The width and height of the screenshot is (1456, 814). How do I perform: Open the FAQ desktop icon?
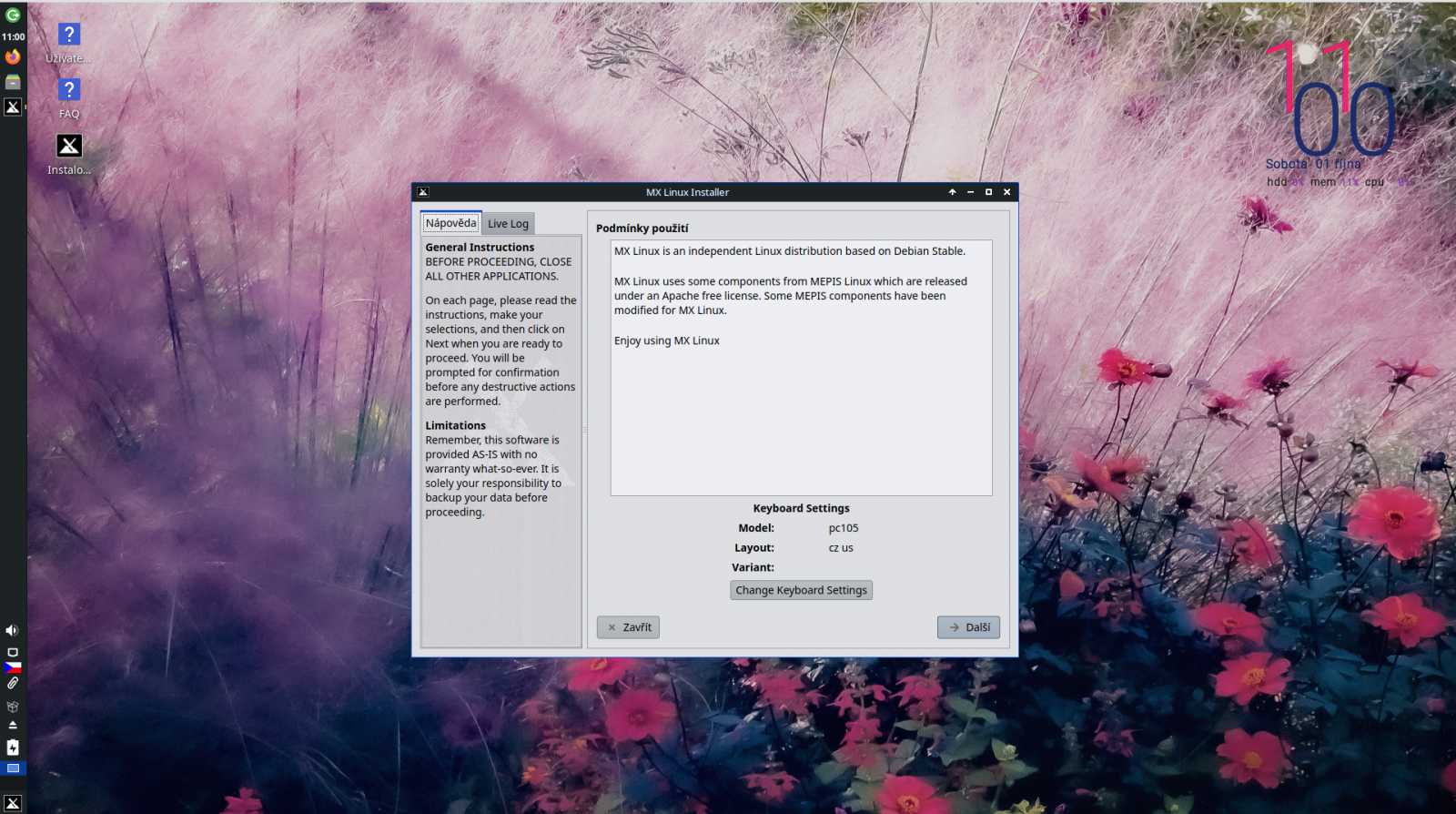(x=69, y=99)
